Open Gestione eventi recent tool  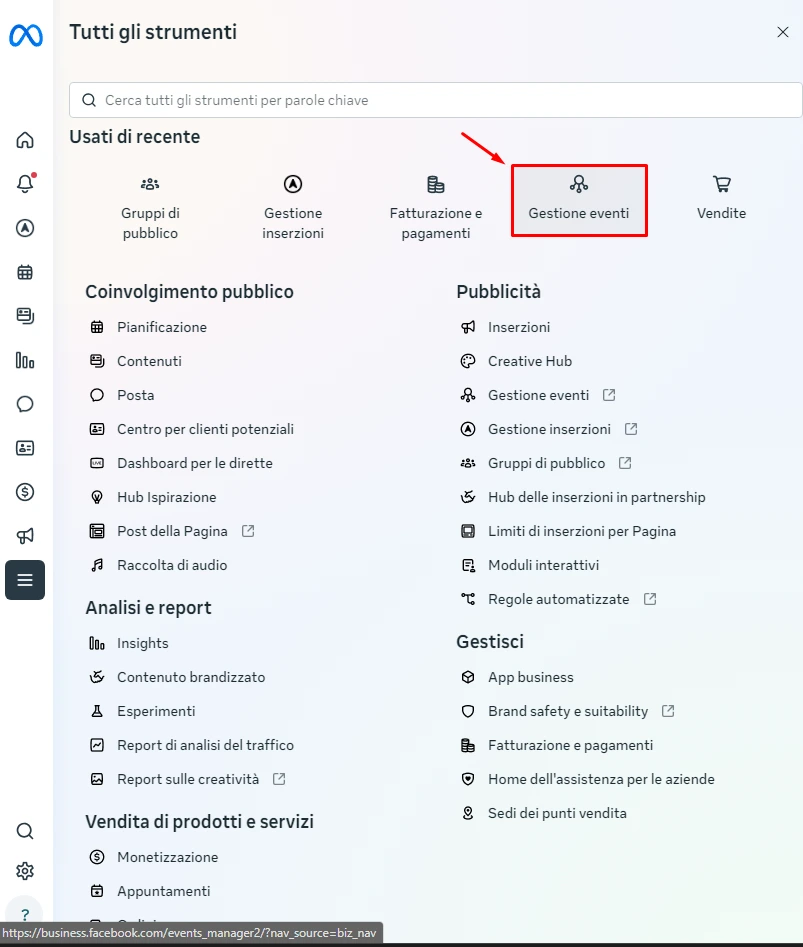coord(579,200)
